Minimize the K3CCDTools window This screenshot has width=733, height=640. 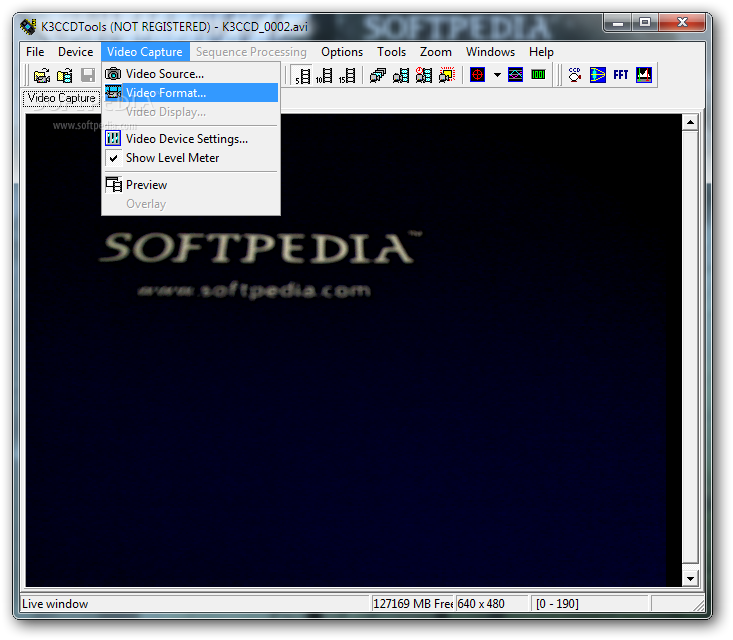click(x=618, y=22)
